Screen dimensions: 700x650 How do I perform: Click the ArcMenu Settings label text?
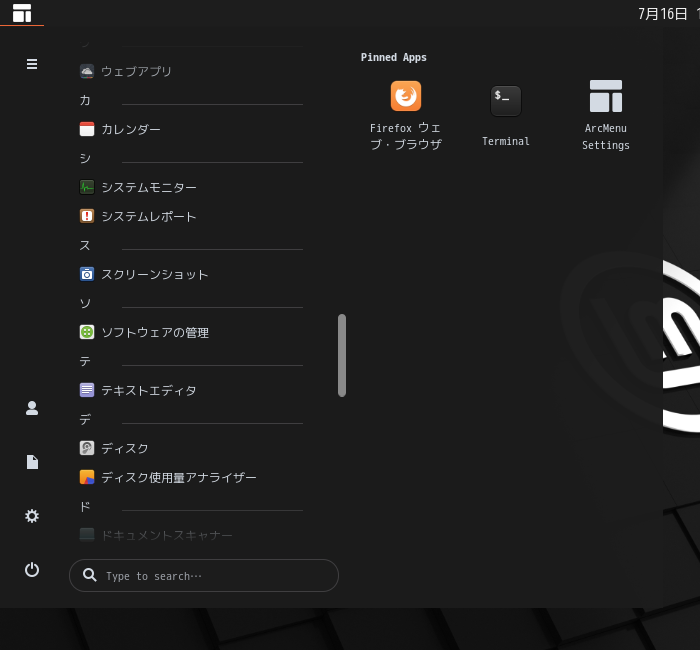tap(606, 137)
